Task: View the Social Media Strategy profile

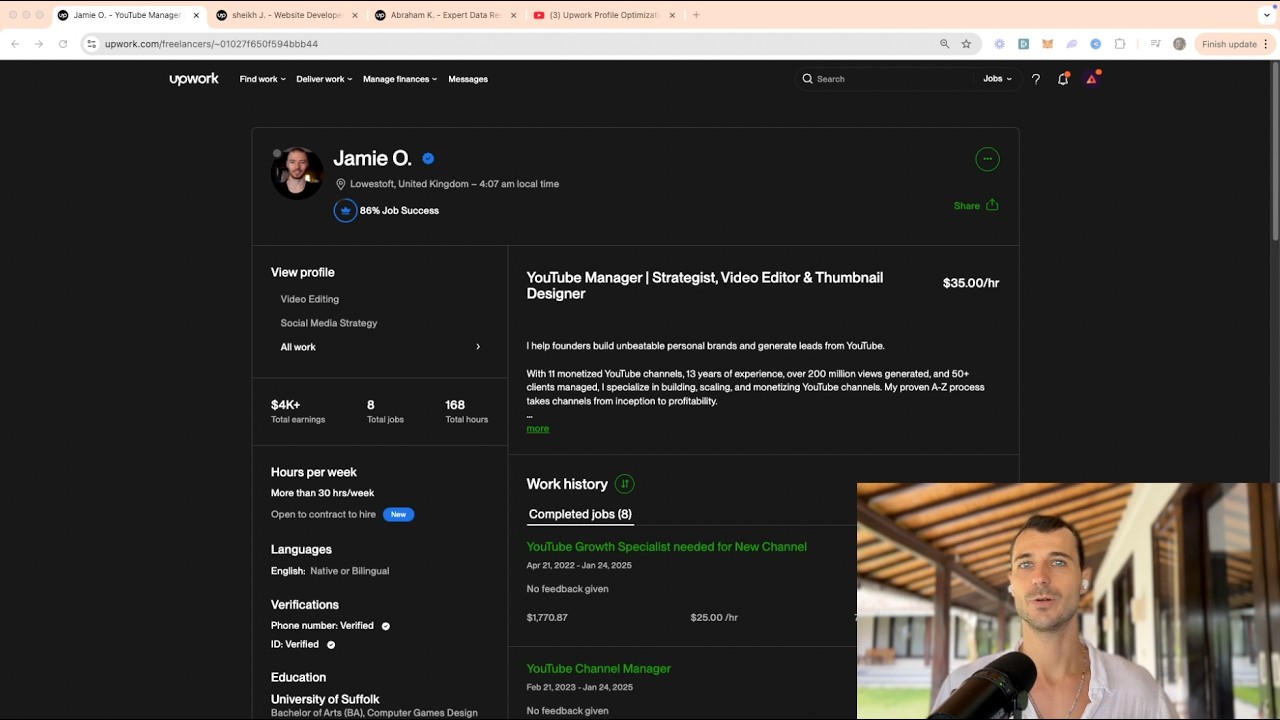Action: (x=329, y=323)
